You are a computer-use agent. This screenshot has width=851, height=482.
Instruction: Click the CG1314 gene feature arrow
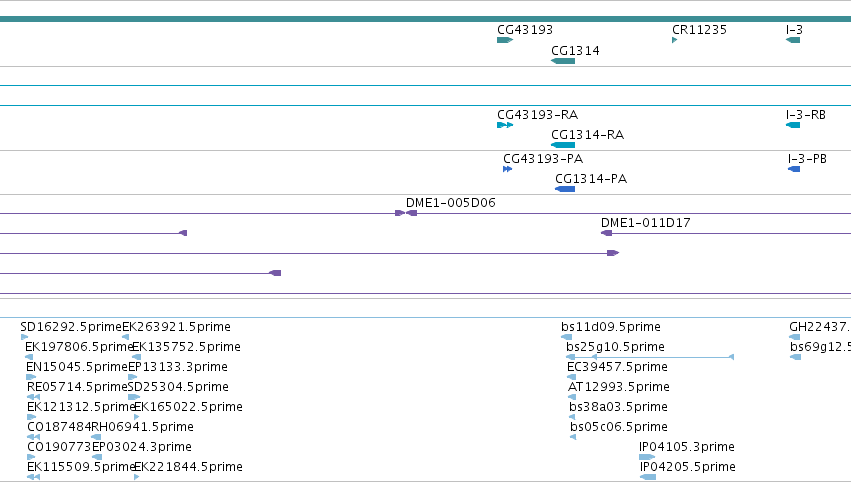point(563,61)
